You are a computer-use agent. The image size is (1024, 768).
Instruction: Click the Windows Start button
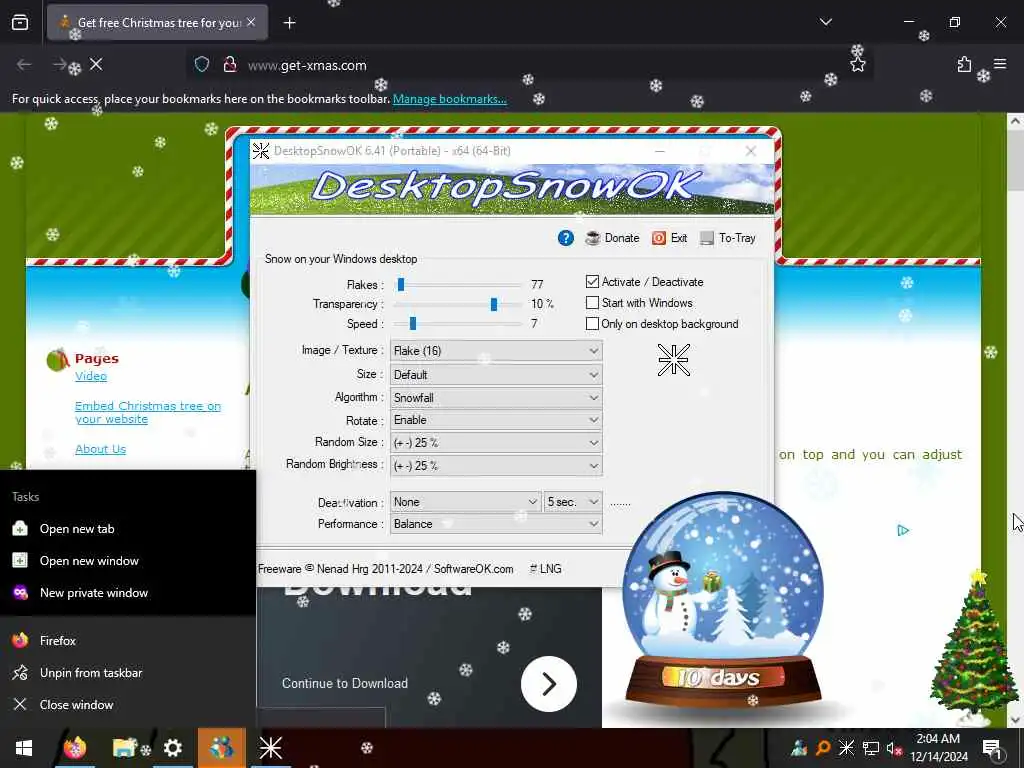coord(24,748)
